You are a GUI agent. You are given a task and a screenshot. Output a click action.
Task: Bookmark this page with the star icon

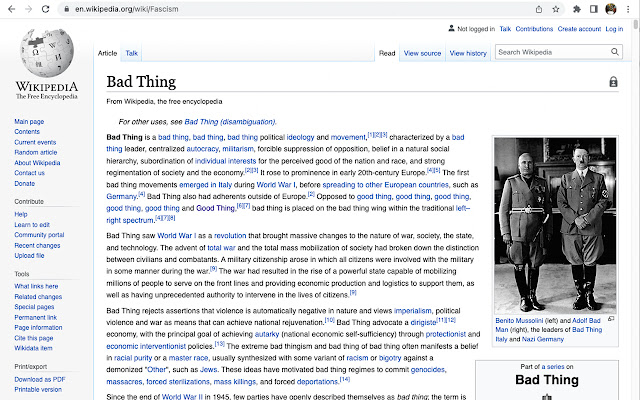click(x=556, y=9)
